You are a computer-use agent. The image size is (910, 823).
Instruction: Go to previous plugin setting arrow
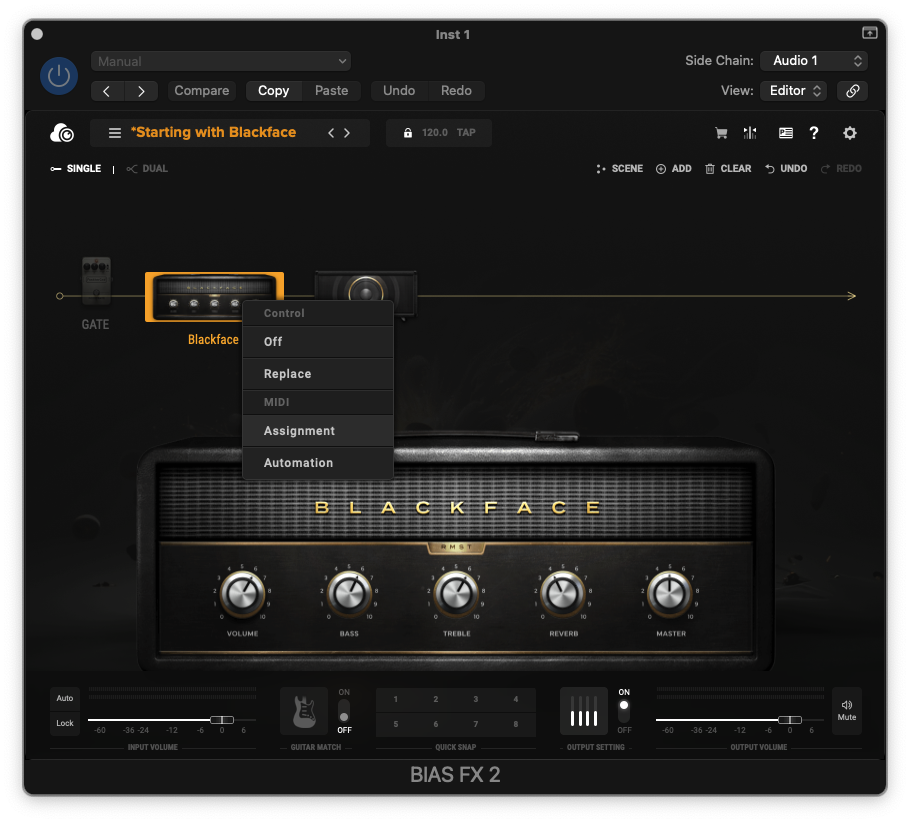pos(107,91)
